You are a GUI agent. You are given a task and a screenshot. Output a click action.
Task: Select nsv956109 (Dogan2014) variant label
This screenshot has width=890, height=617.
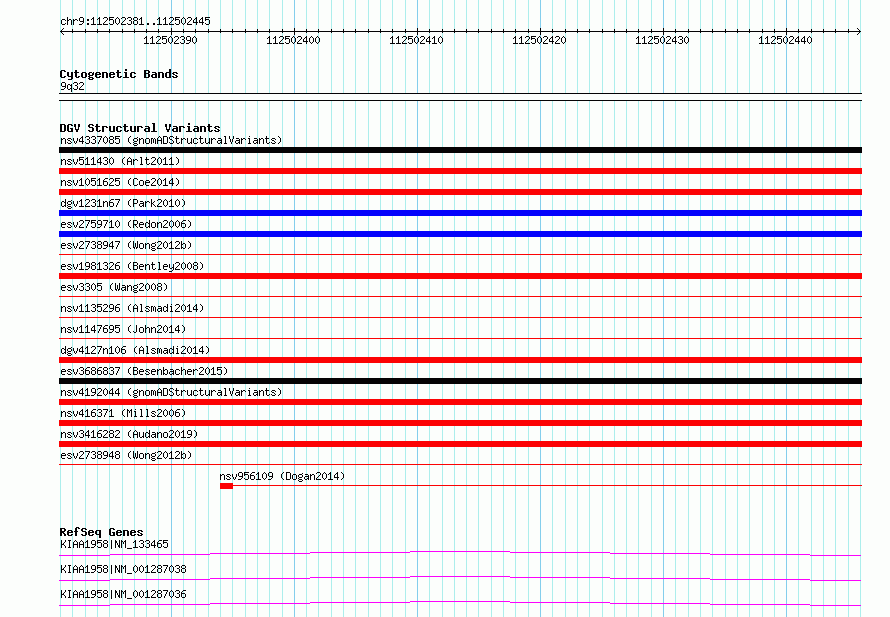click(x=282, y=476)
